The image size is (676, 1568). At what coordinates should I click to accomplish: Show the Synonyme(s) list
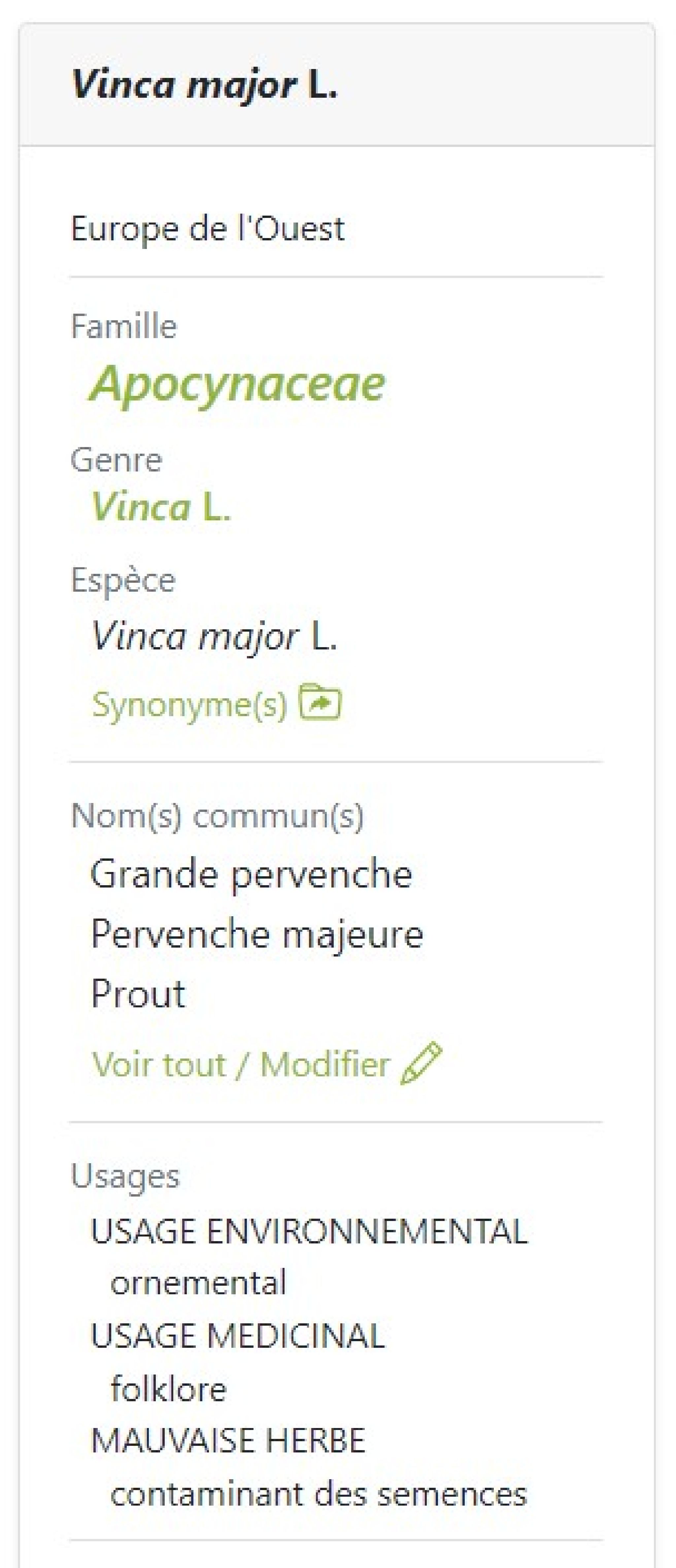click(x=189, y=705)
